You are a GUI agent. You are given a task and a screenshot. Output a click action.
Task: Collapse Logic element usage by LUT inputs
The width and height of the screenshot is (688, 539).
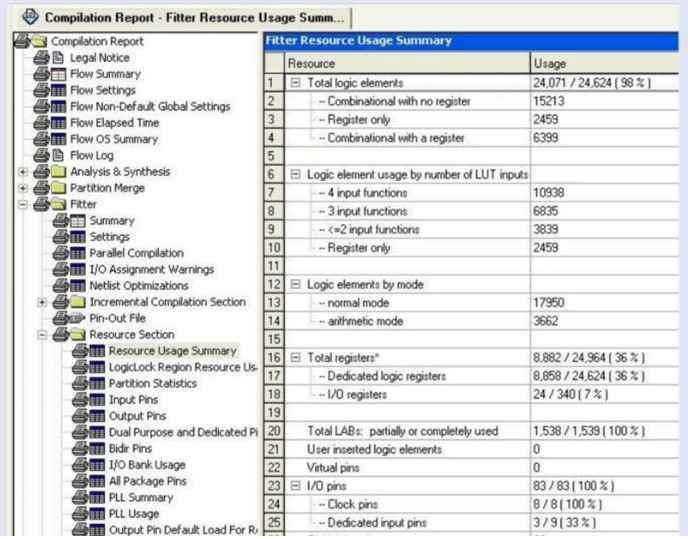(296, 174)
